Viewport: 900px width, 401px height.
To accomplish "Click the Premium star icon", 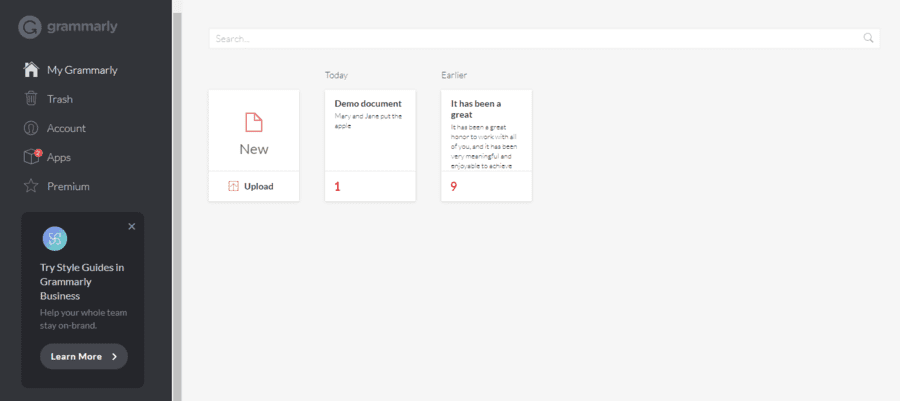I will click(x=31, y=186).
